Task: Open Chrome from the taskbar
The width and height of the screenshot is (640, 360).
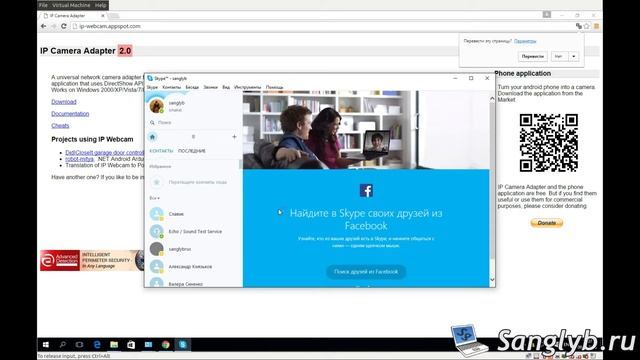Action: point(165,345)
